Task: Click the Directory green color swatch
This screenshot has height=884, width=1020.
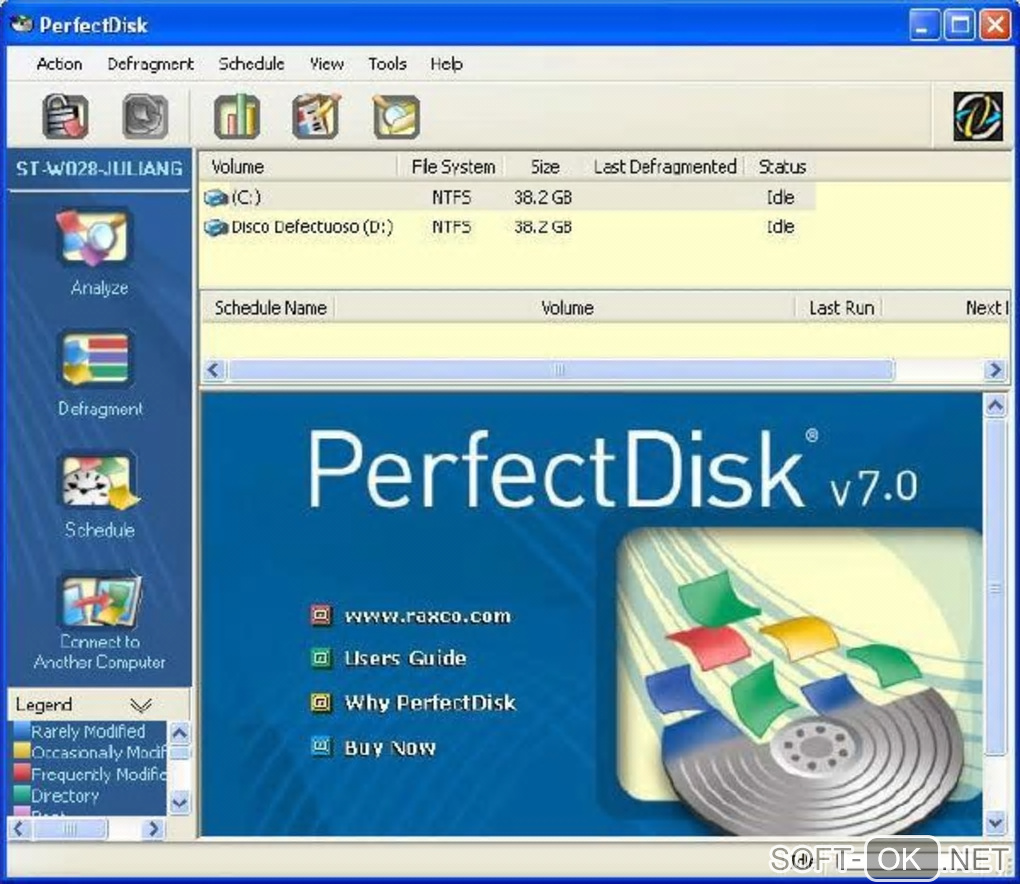Action: (x=21, y=794)
